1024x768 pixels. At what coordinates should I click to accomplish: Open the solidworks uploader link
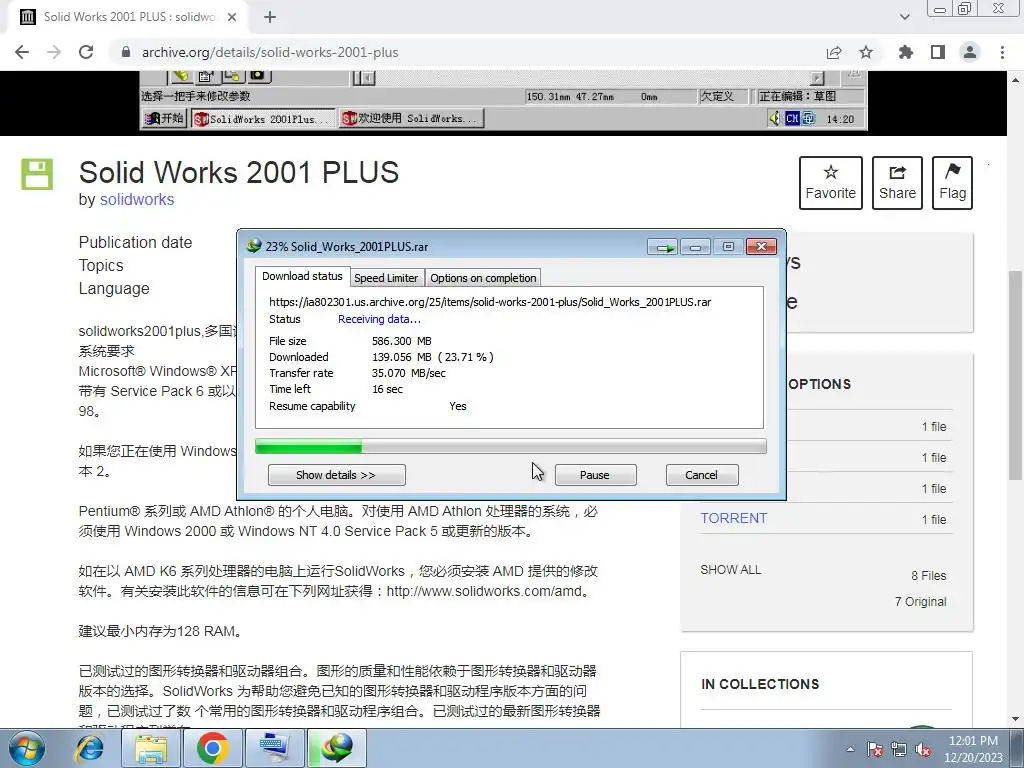(x=136, y=199)
